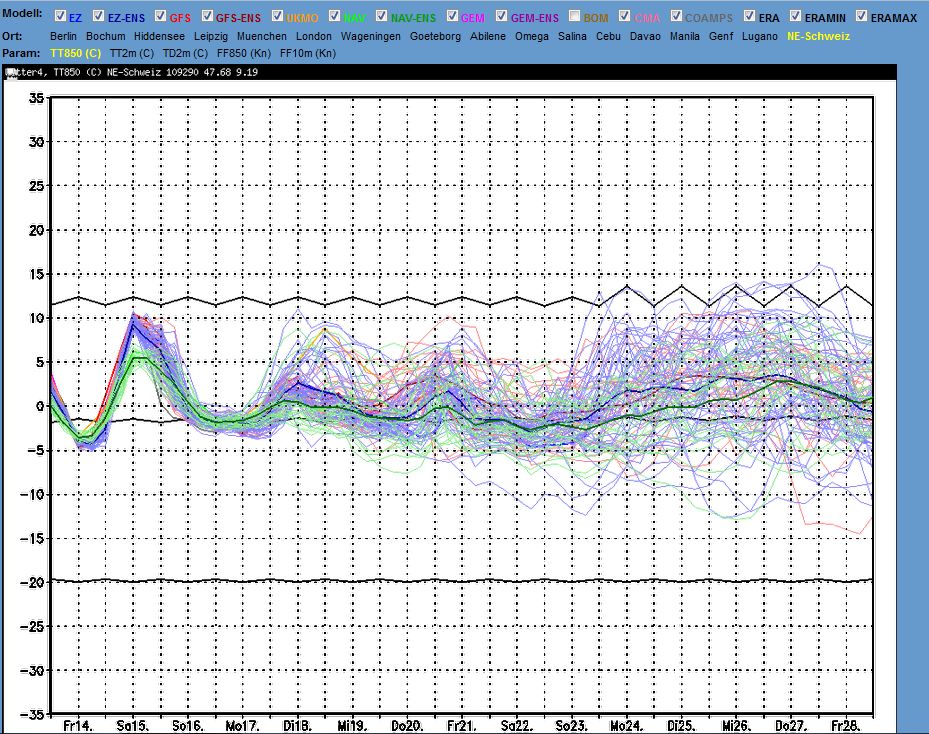Switch to the Hiddensee location

pos(160,36)
